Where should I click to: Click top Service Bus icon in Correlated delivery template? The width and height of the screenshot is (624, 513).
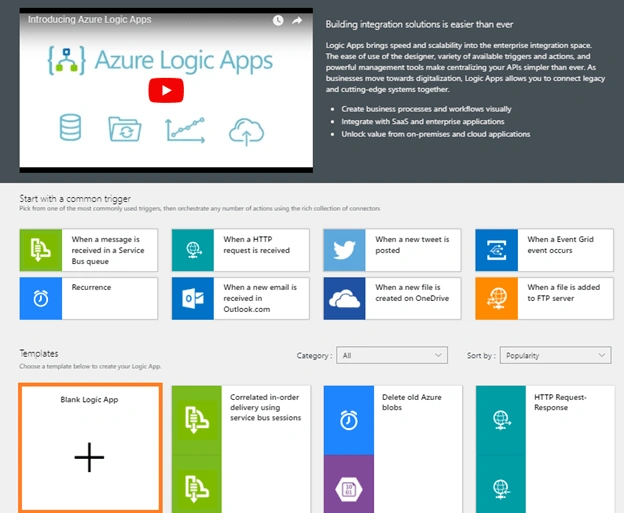pyautogui.click(x=197, y=420)
